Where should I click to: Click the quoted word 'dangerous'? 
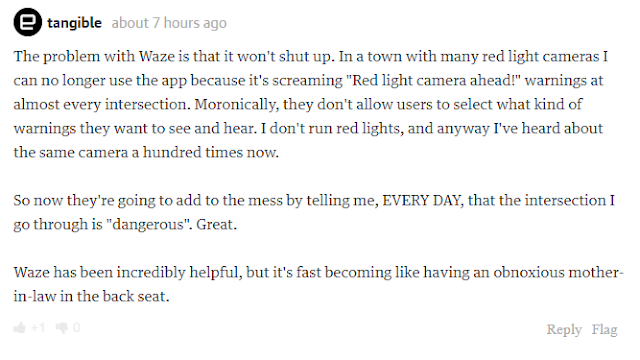pos(149,224)
